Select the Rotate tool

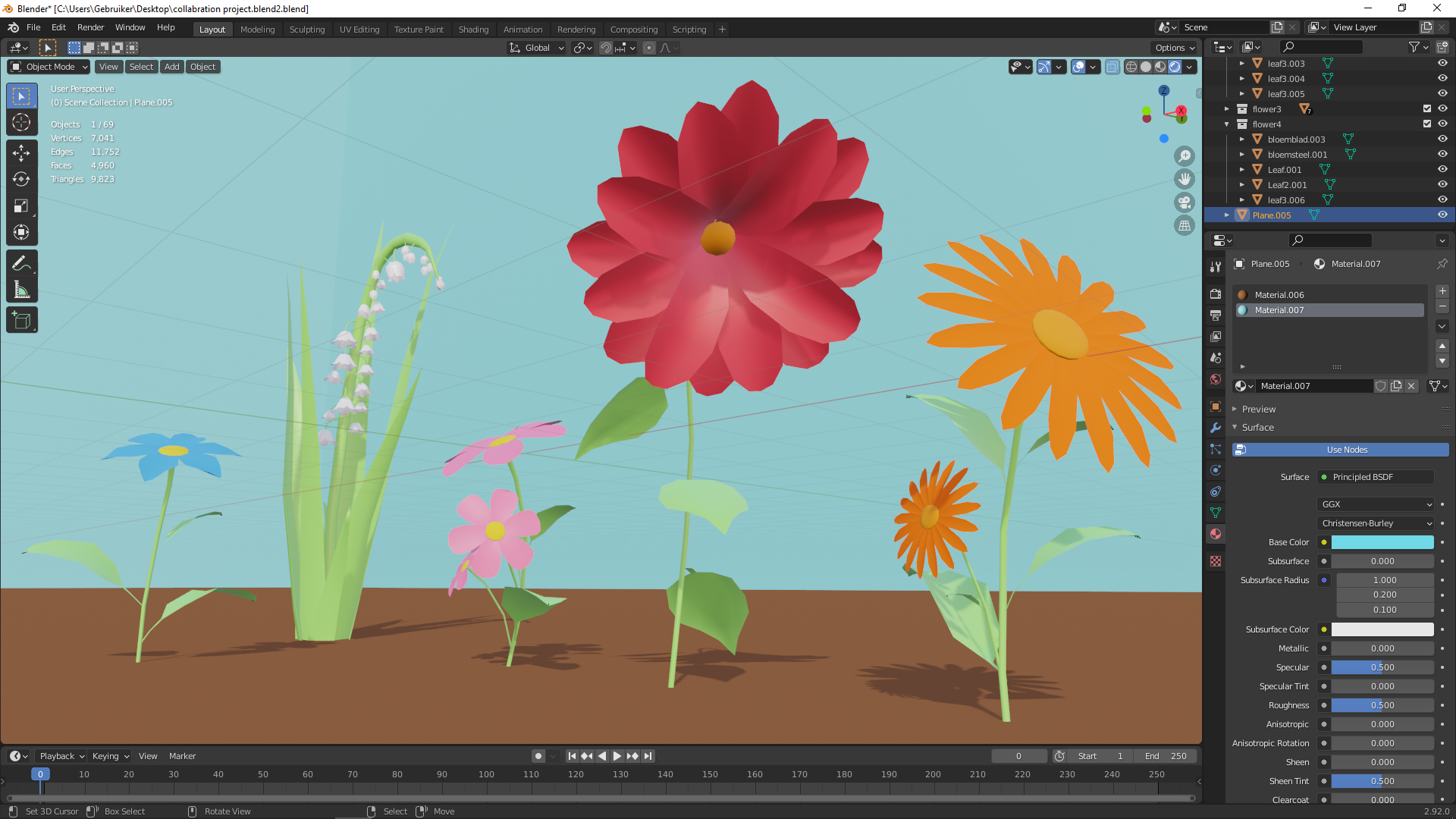pyautogui.click(x=21, y=180)
